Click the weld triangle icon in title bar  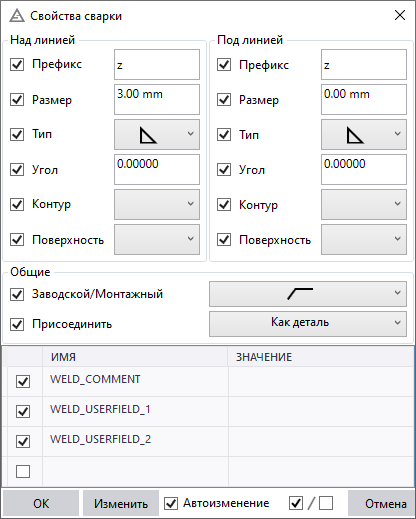[x=17, y=16]
